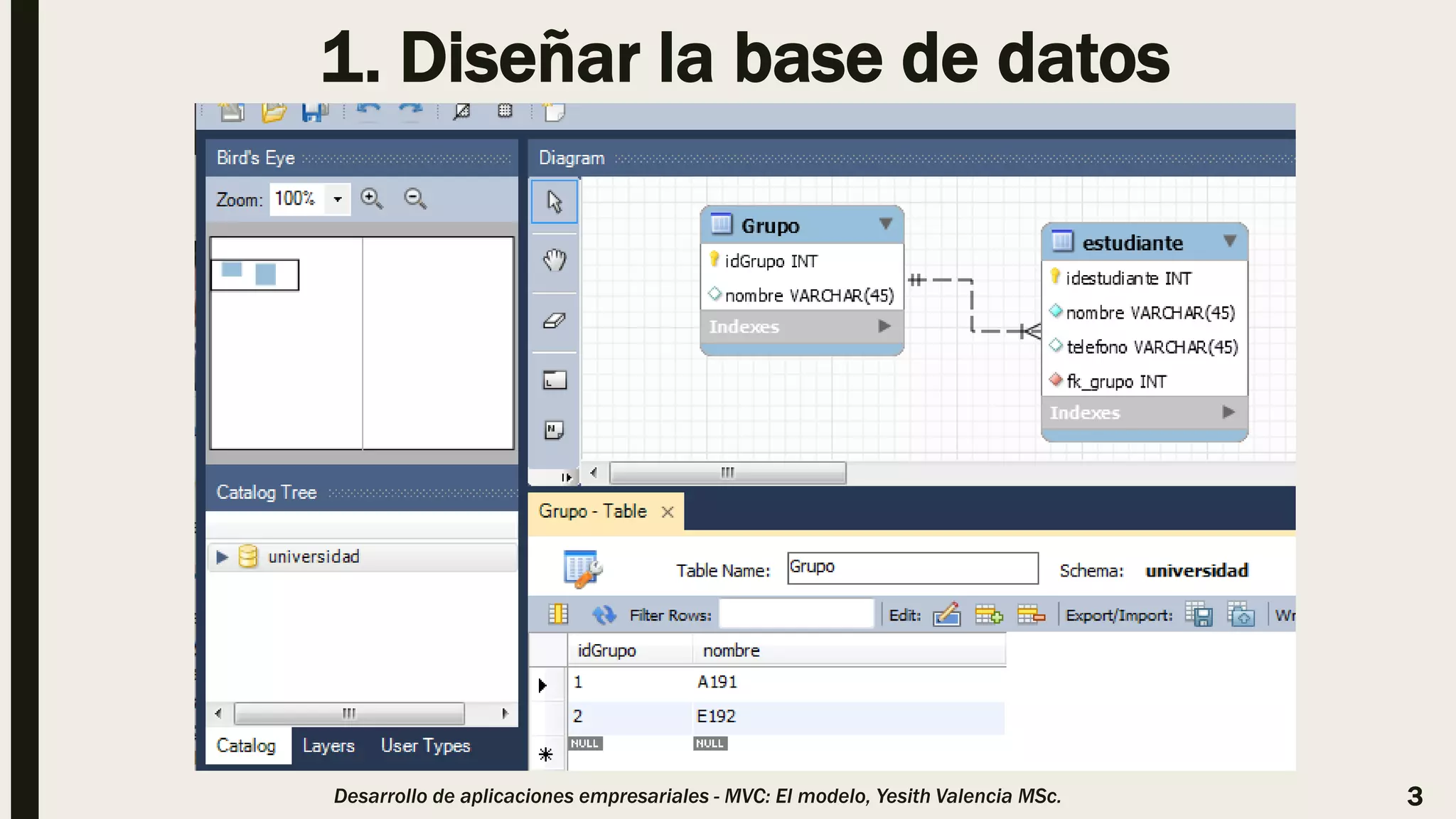Open model folder icon in top toolbar
Screen dimensions: 1456x819
[273, 112]
